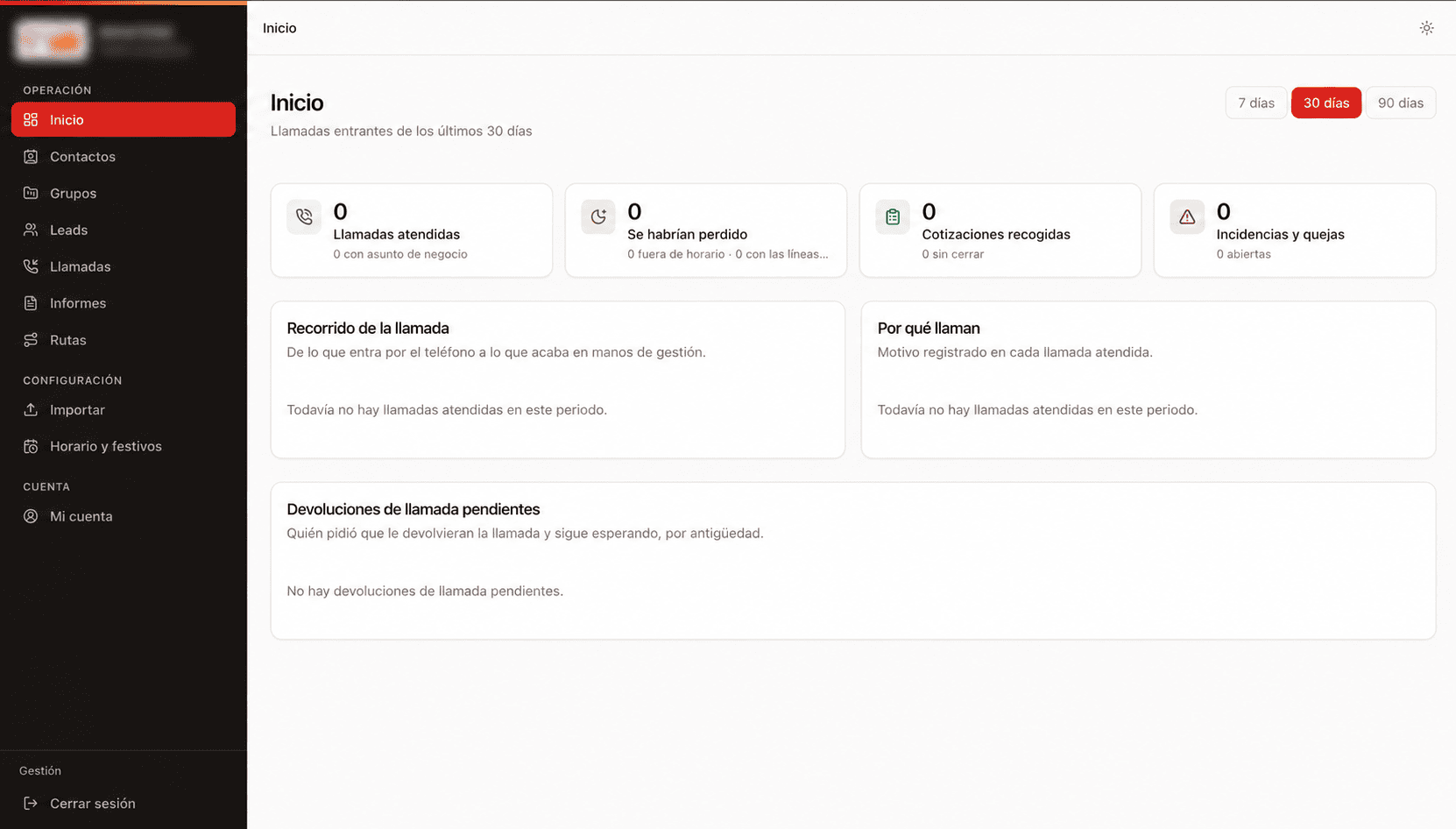Click the Por qué llaman heading
Screen dimensions: 1456x829
pyautogui.click(x=929, y=328)
